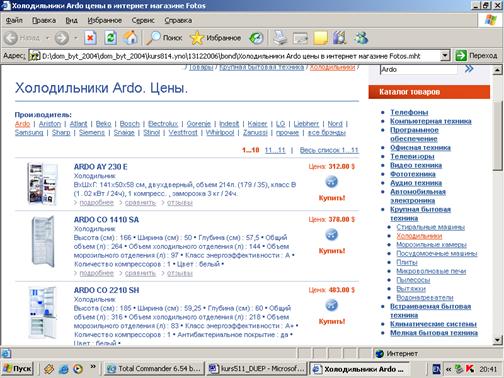Click the search field containing Ardo
This screenshot has width=504, height=378.
(419, 70)
